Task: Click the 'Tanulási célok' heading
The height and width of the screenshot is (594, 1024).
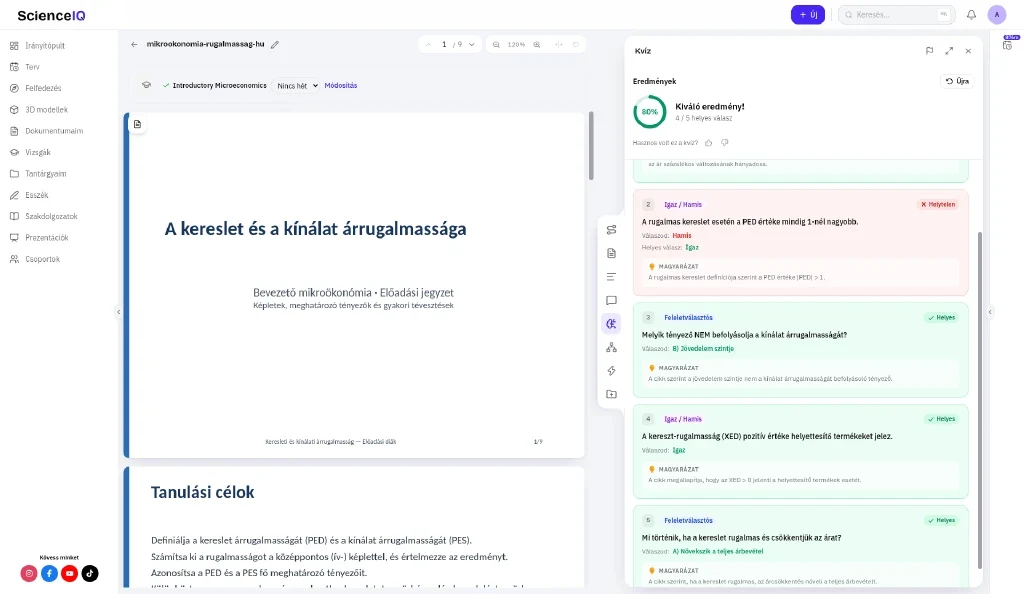Action: 202,492
